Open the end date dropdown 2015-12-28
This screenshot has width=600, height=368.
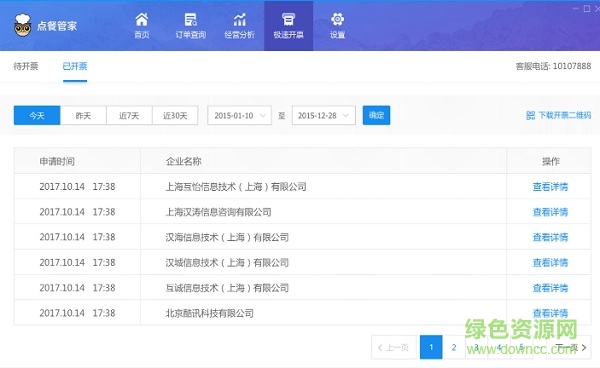324,115
